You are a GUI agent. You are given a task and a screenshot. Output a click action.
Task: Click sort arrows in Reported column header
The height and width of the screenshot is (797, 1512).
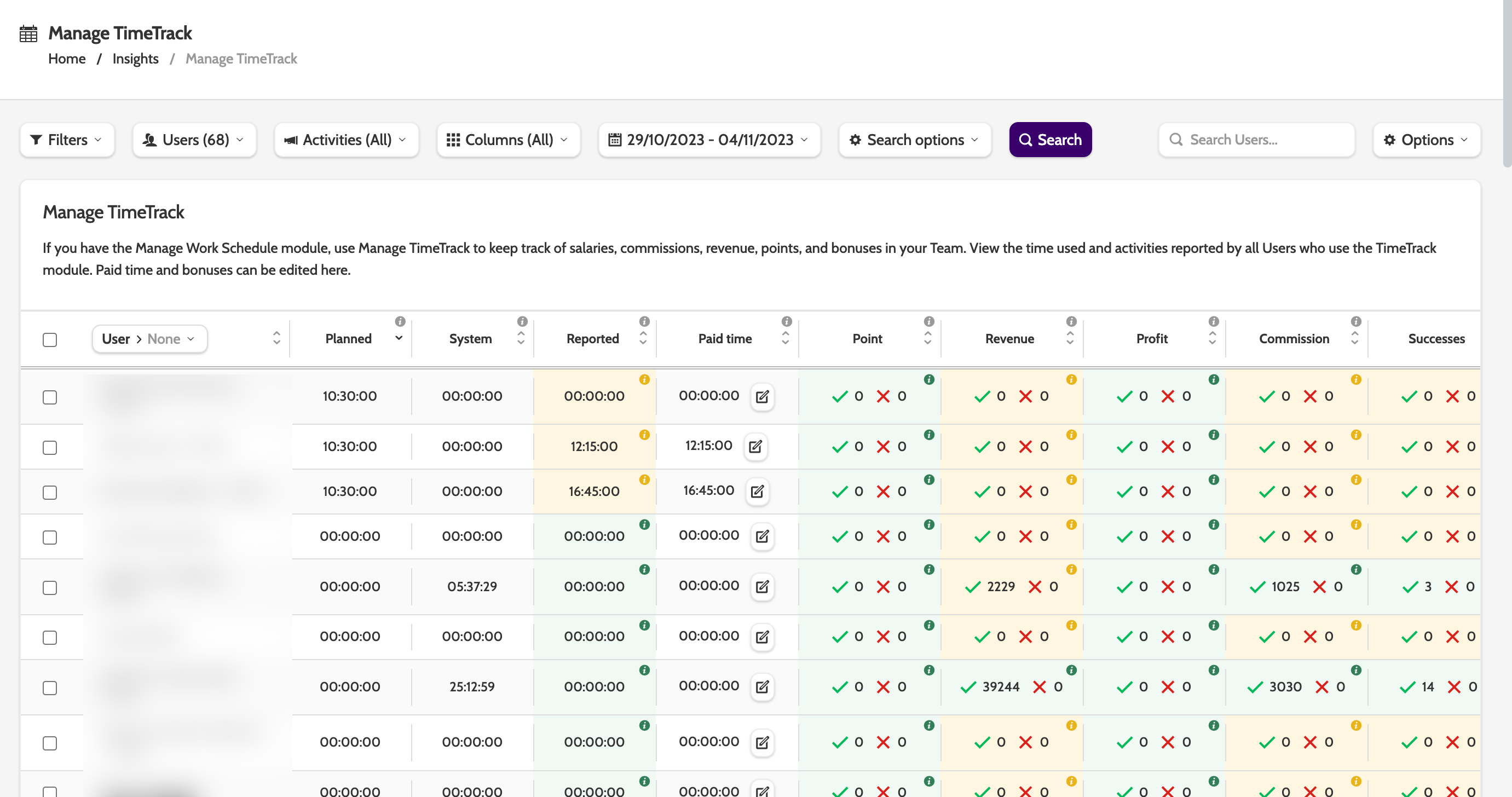tap(643, 338)
